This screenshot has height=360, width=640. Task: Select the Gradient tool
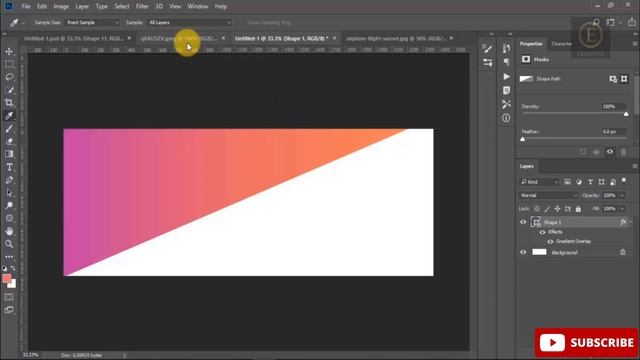pyautogui.click(x=9, y=154)
